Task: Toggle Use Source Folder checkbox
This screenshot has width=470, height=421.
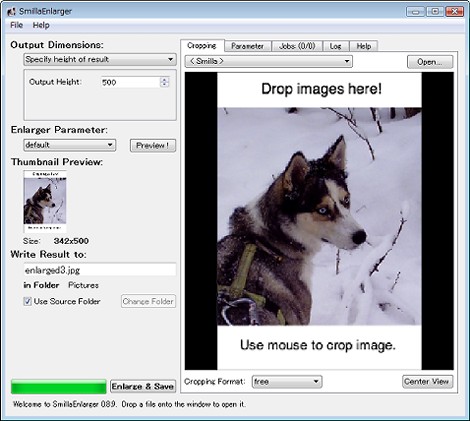Action: [27, 301]
